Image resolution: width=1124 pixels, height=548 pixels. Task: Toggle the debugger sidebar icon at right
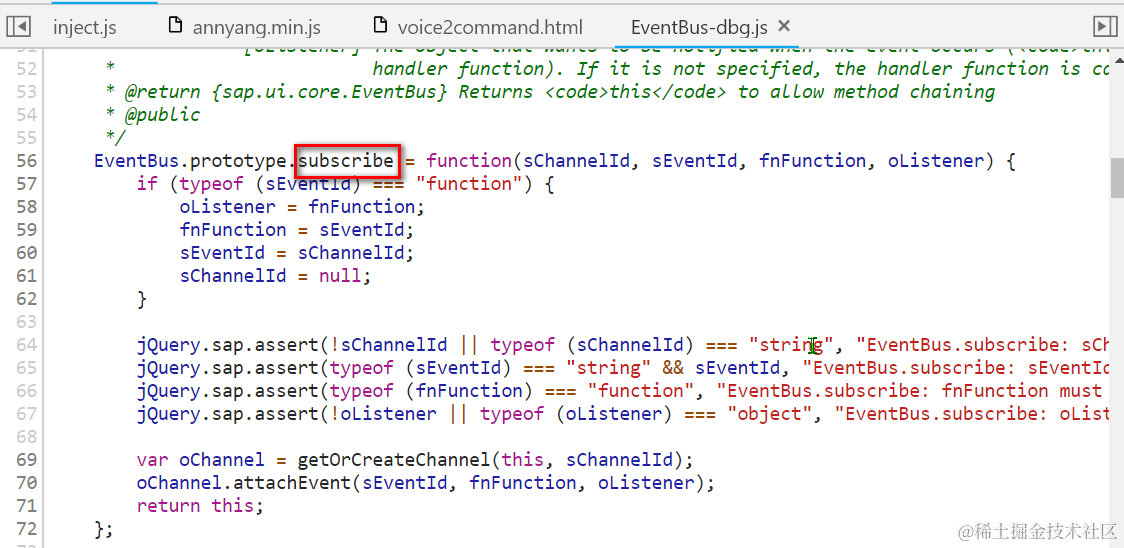[x=1105, y=27]
